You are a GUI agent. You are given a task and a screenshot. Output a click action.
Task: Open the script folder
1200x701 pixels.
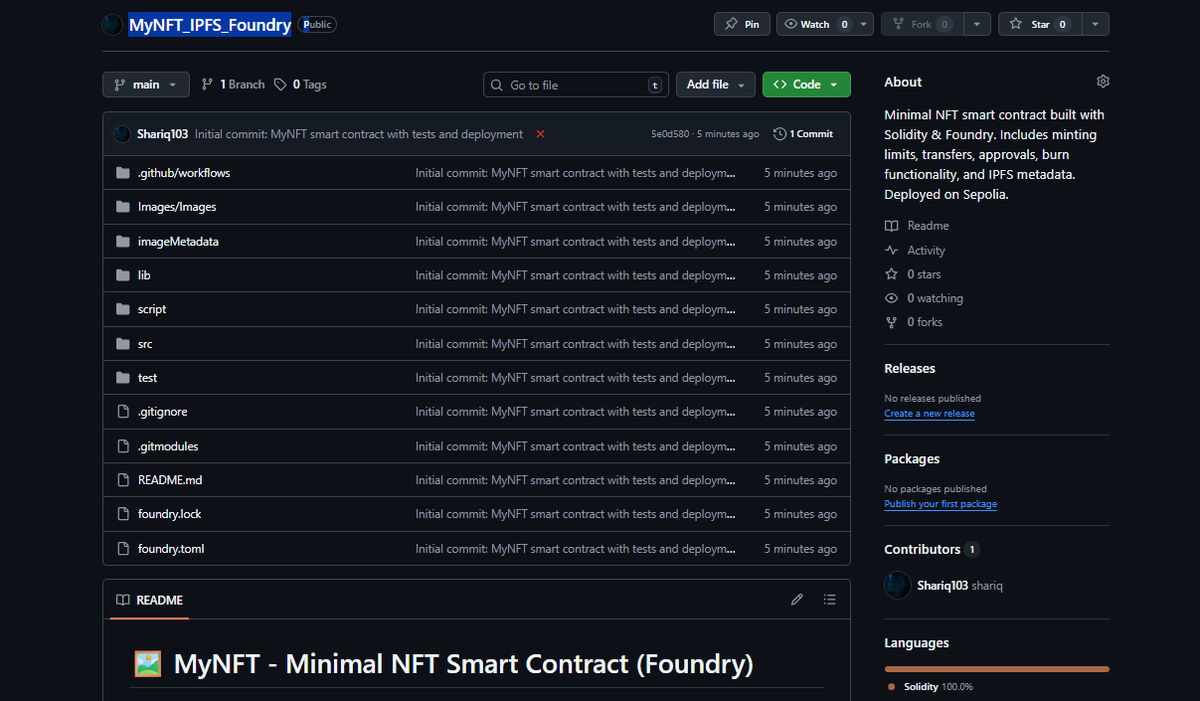pyautogui.click(x=152, y=309)
